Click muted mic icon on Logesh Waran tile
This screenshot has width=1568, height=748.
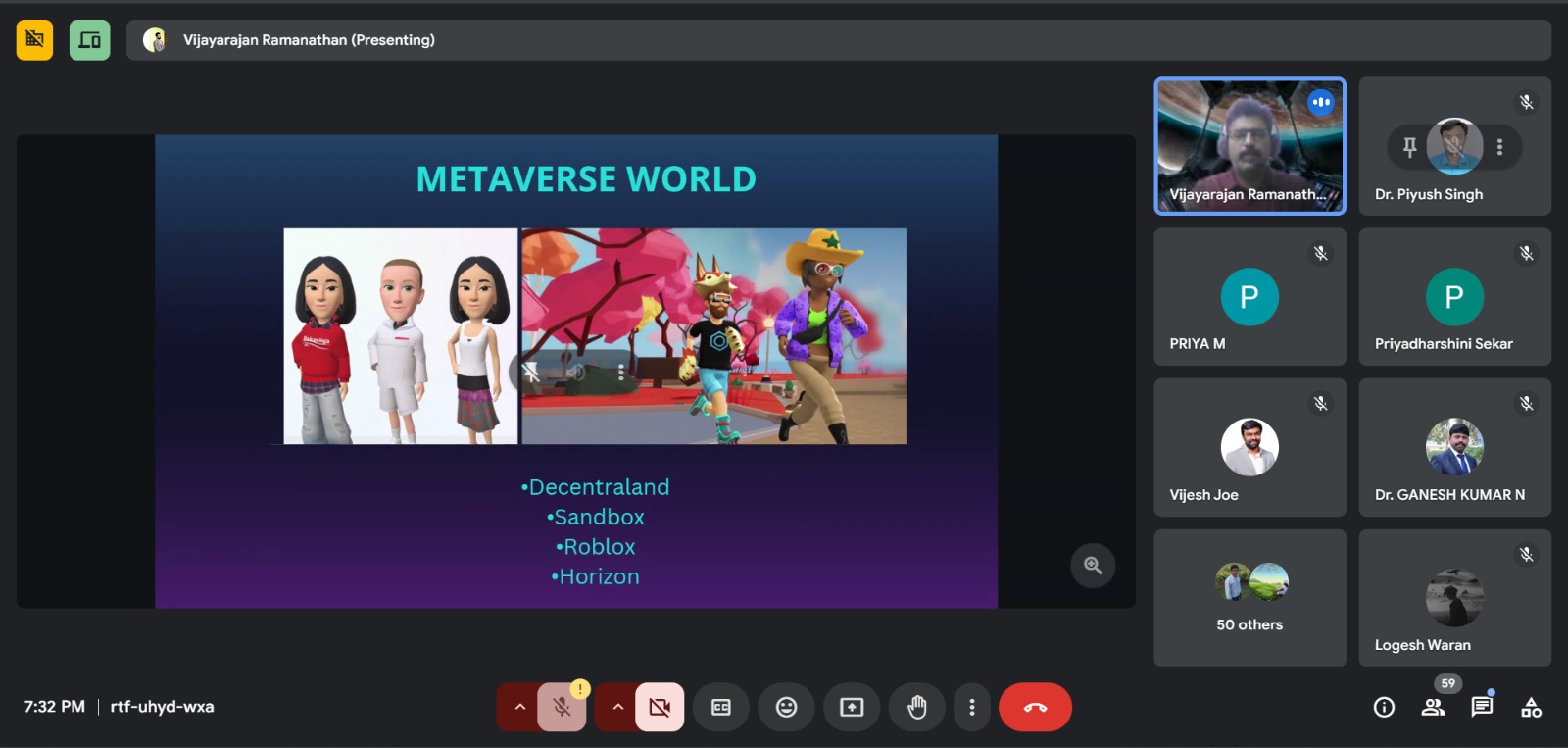tap(1526, 554)
